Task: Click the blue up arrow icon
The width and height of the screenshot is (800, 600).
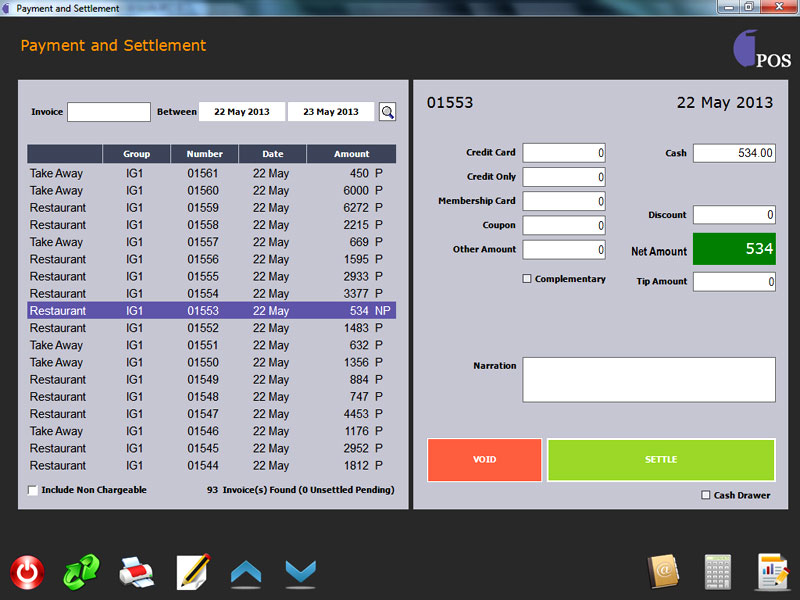Action: tap(246, 572)
